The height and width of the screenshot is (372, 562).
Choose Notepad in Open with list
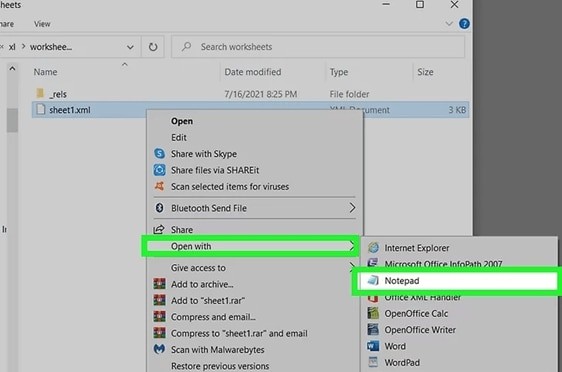(x=458, y=281)
